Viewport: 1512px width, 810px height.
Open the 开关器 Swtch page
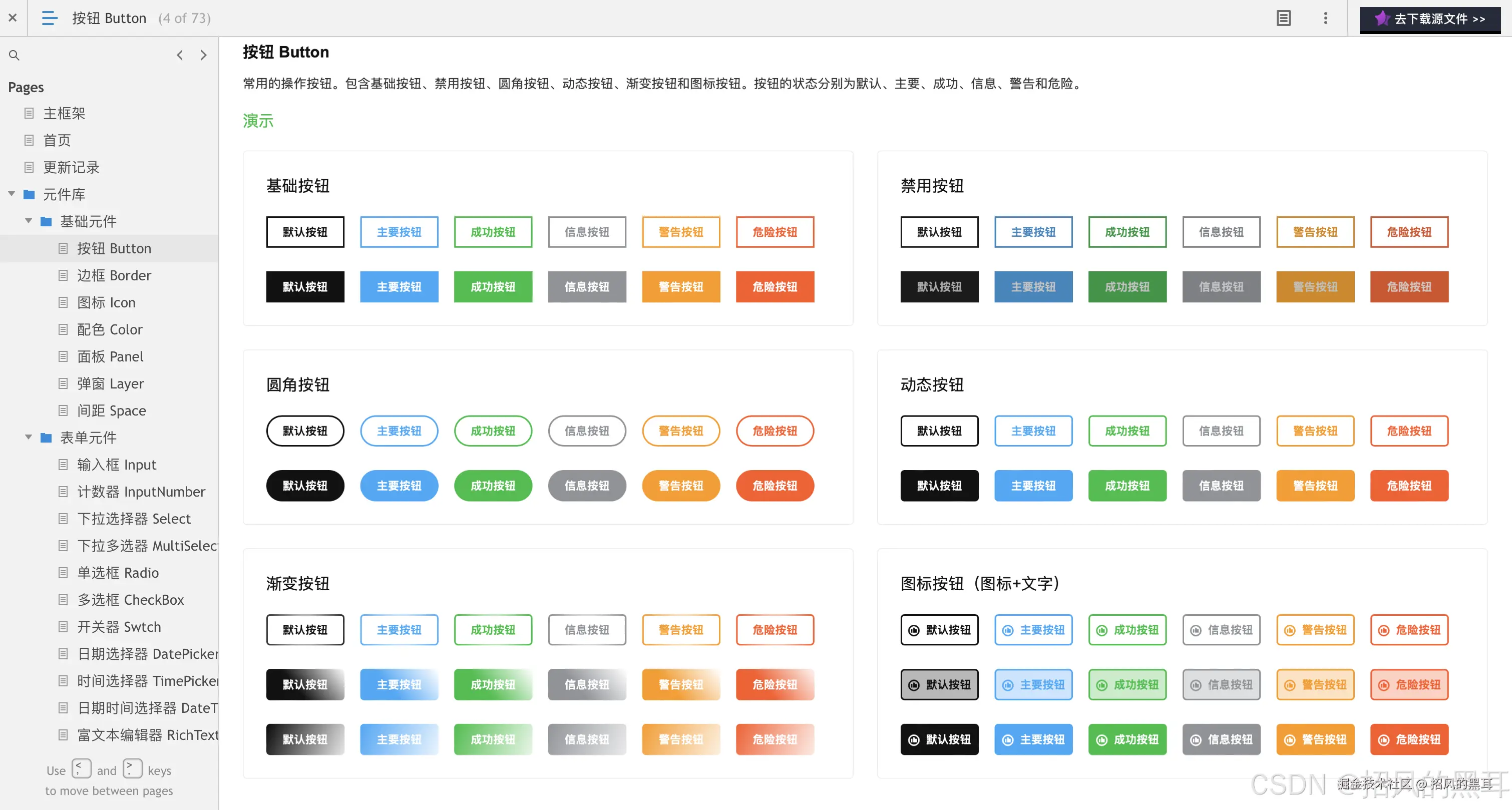coord(119,626)
